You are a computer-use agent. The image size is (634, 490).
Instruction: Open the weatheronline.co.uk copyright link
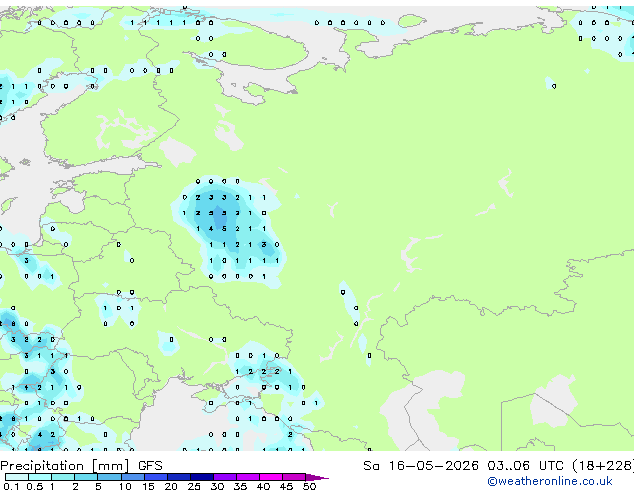click(550, 481)
